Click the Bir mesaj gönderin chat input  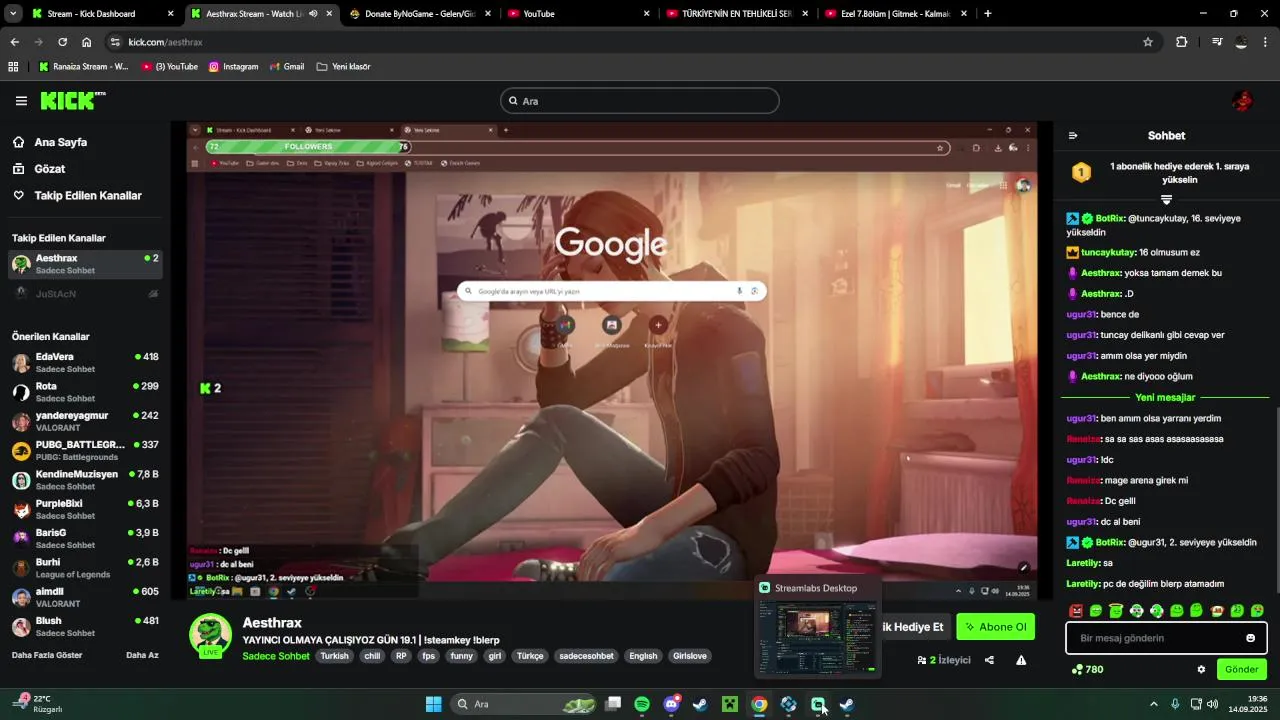pos(1166,638)
